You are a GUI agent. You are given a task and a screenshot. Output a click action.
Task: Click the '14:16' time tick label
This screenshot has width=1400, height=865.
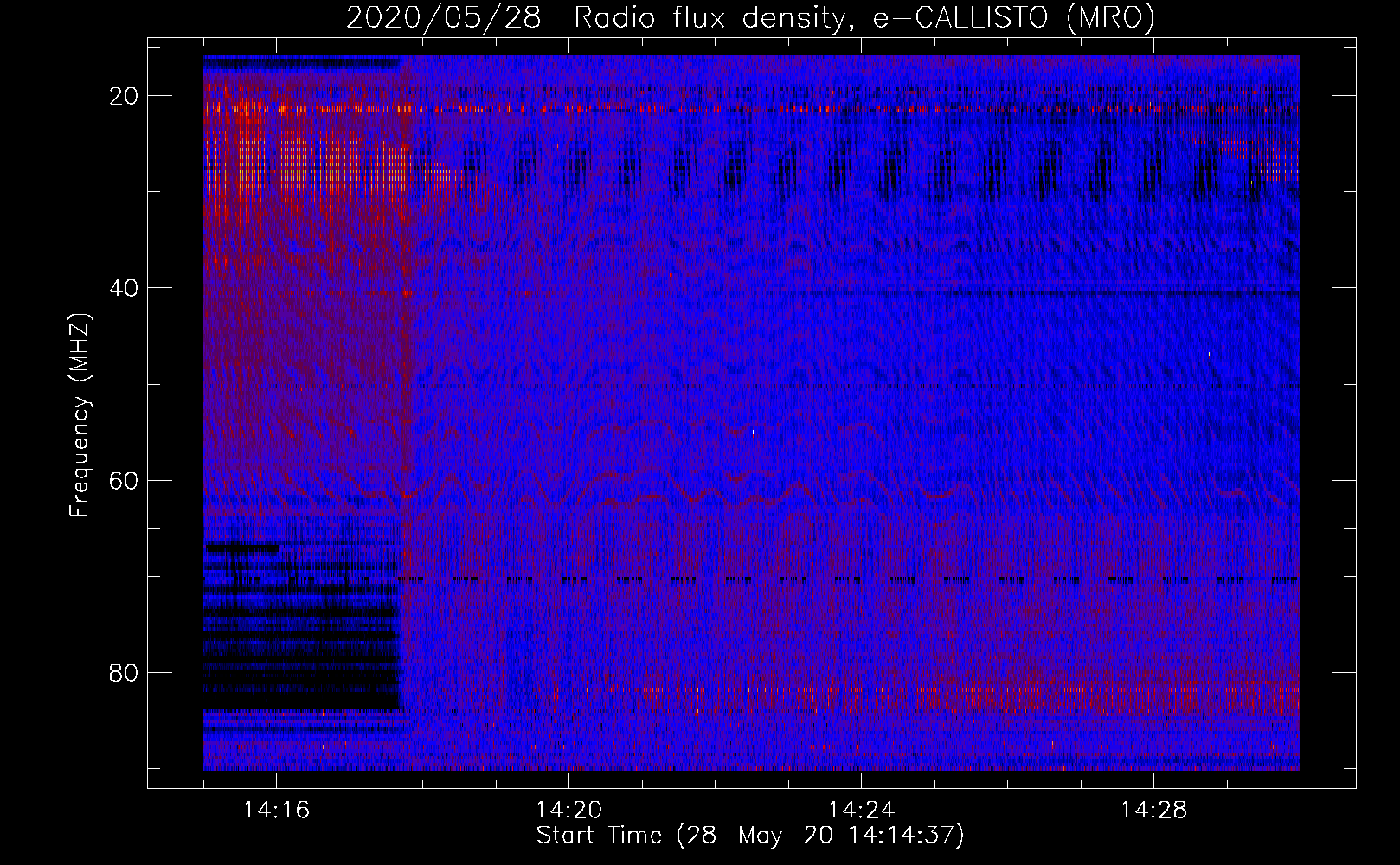pyautogui.click(x=276, y=810)
